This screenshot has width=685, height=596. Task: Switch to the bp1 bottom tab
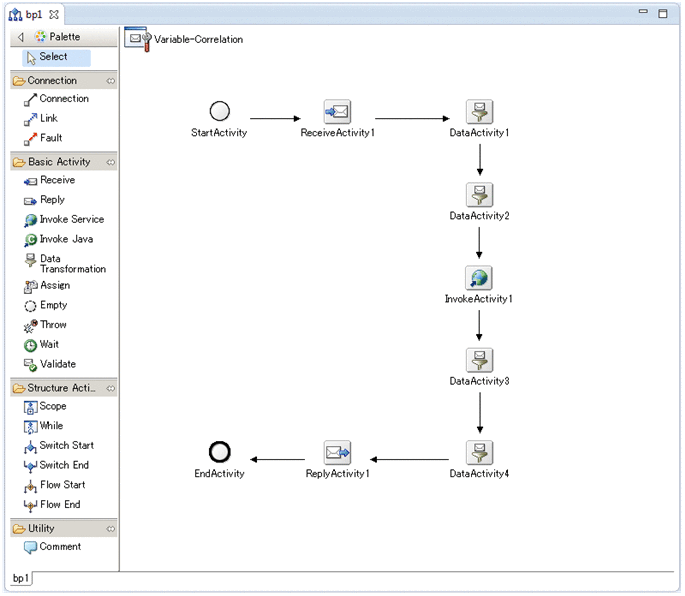coord(20,579)
